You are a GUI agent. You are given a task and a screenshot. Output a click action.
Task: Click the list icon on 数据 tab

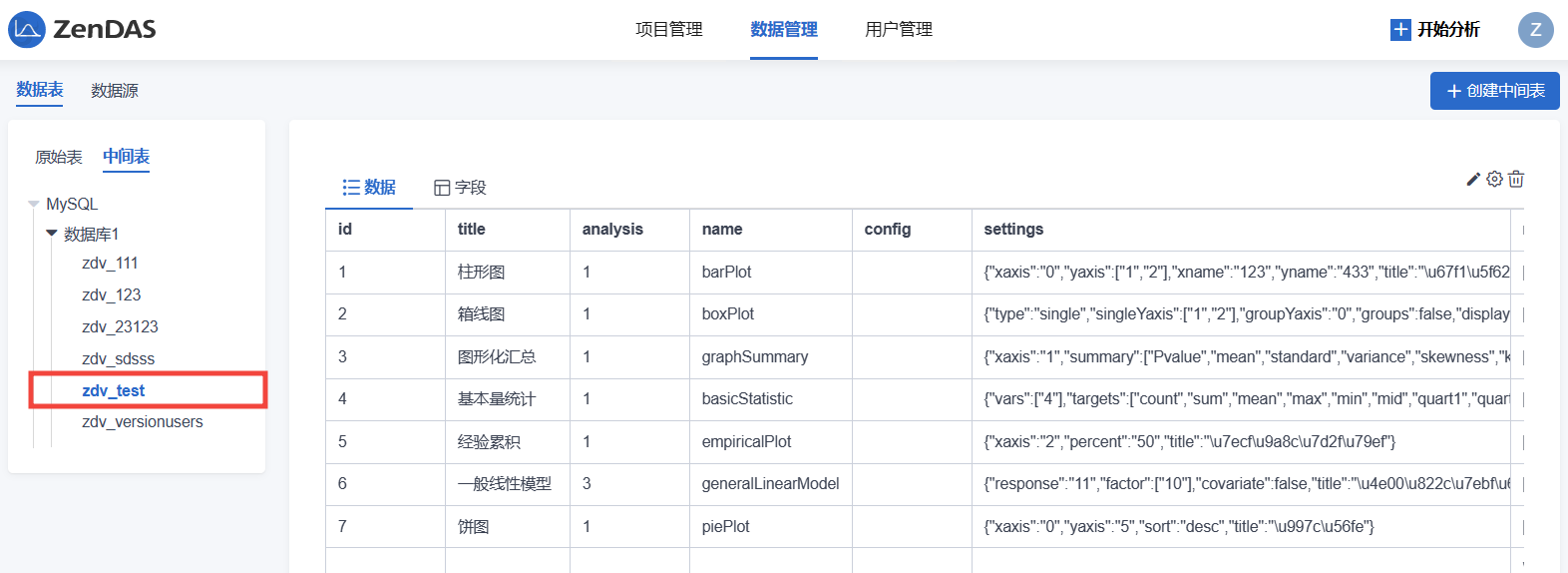point(351,188)
